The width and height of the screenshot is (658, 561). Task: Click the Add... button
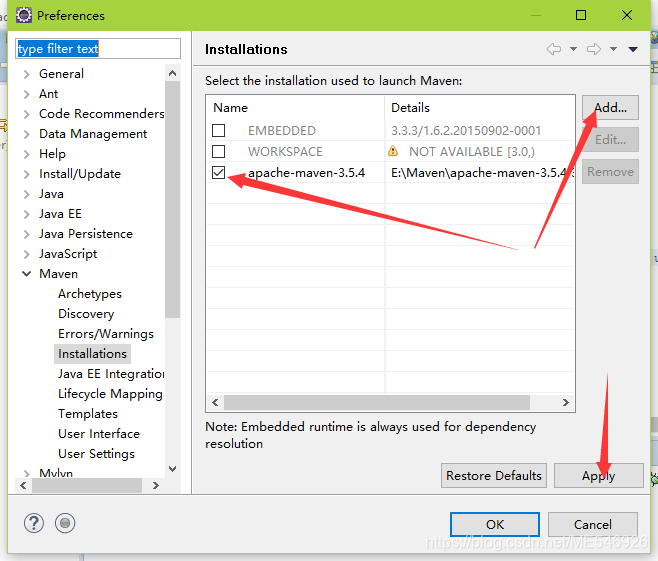[610, 108]
